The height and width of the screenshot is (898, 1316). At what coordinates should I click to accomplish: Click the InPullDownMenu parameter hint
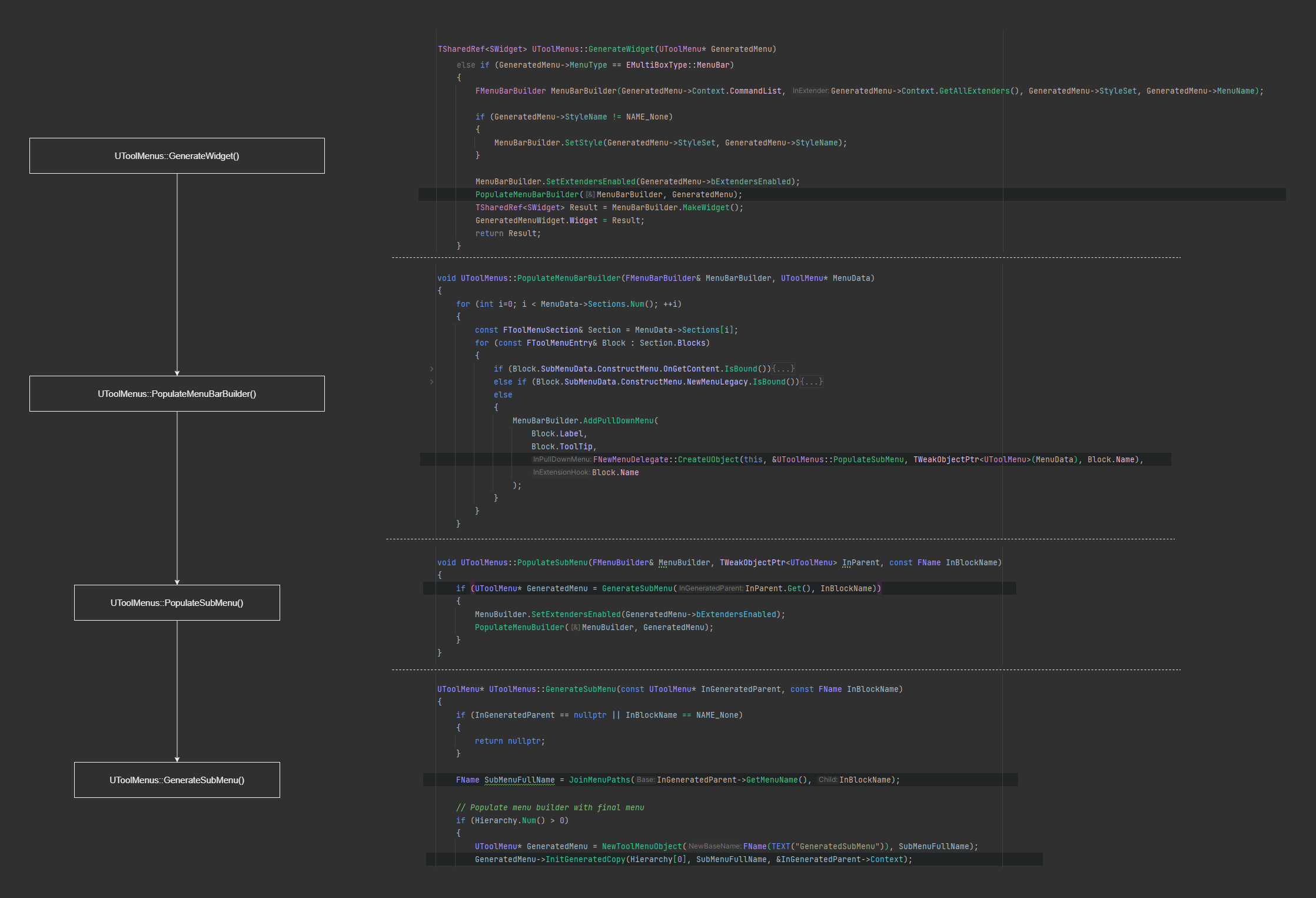561,460
